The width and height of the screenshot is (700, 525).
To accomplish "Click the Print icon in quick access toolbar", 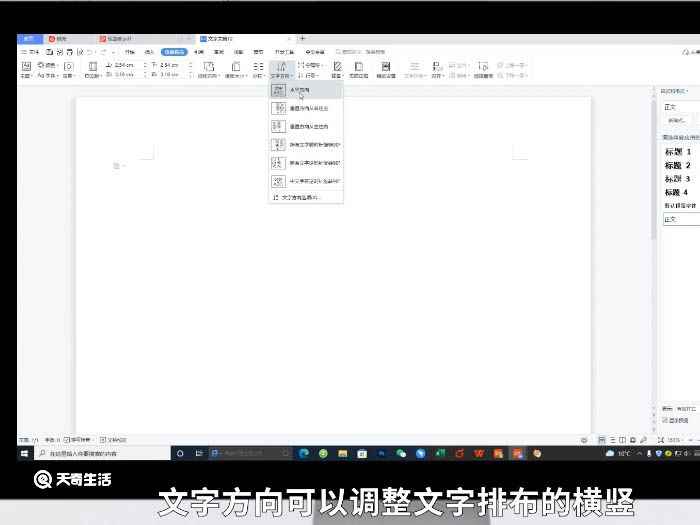I will [x=70, y=52].
